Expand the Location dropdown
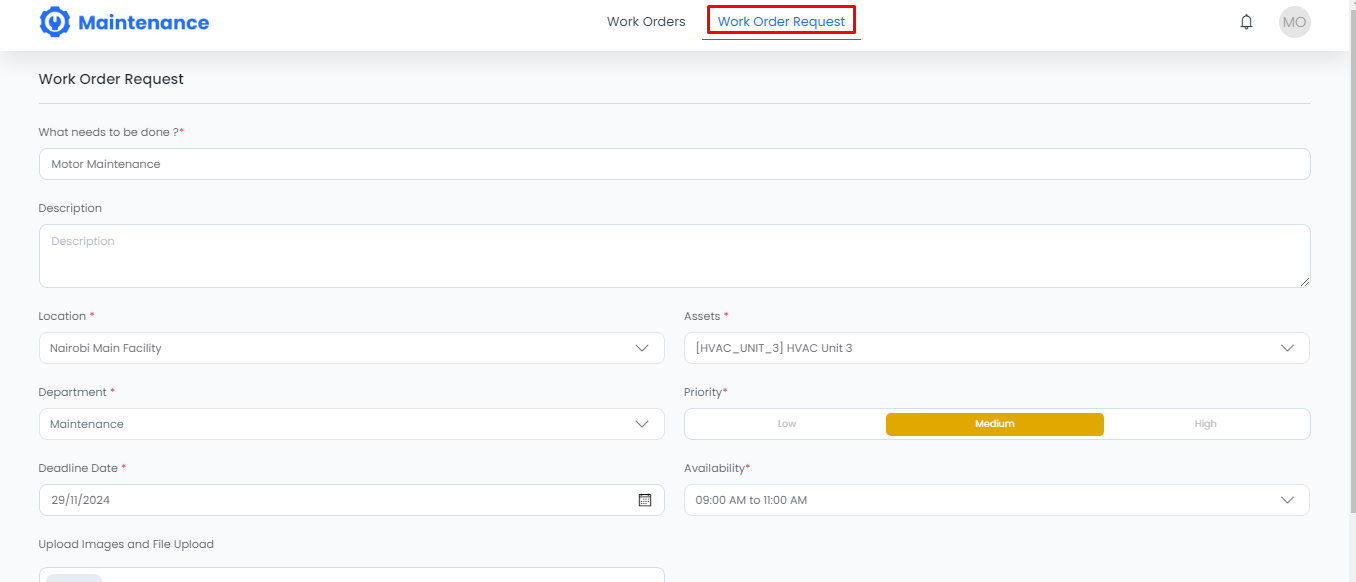Screen dimensions: 1356x582 click(351, 348)
